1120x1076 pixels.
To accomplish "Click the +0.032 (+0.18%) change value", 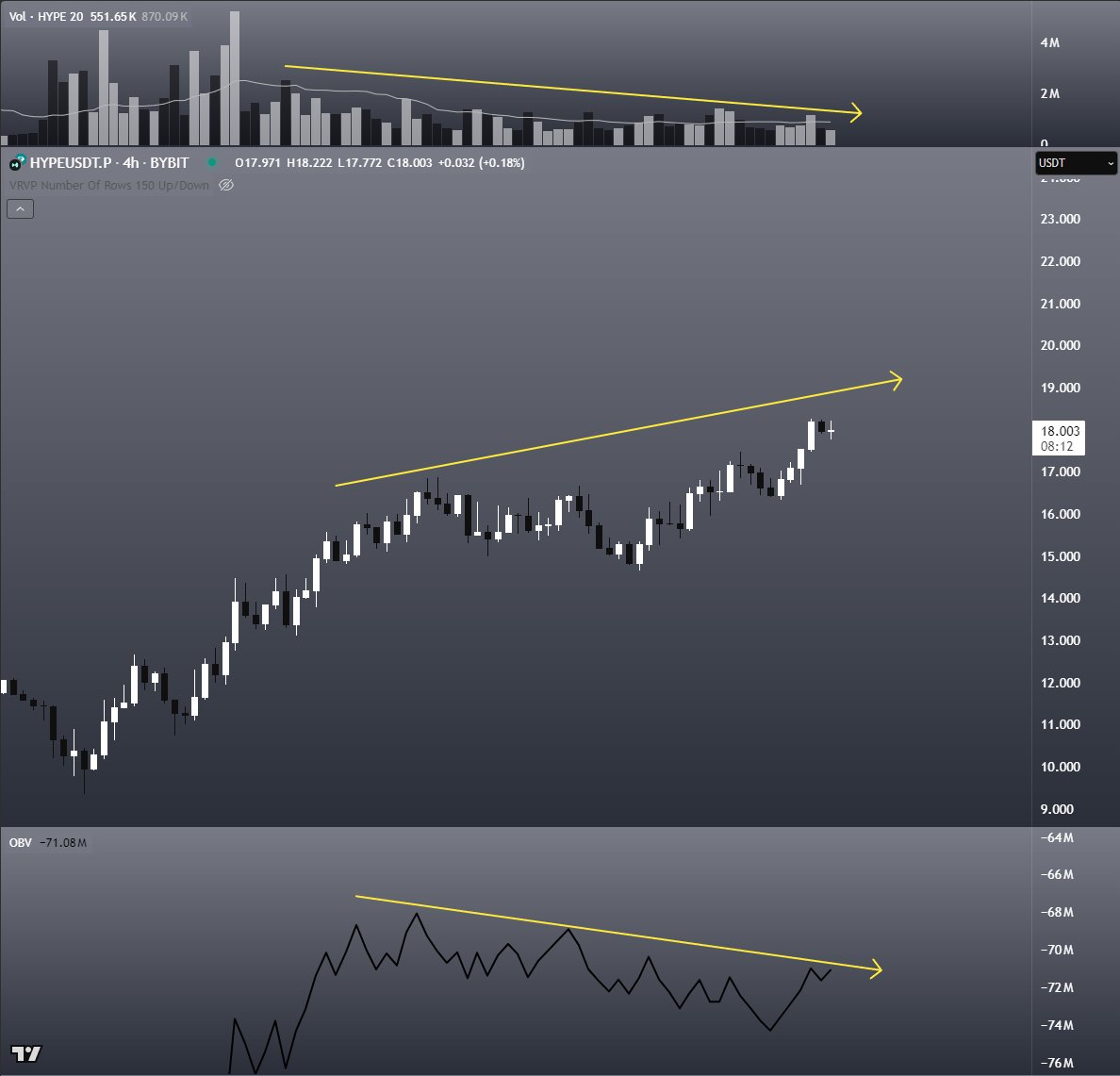I will [x=481, y=163].
